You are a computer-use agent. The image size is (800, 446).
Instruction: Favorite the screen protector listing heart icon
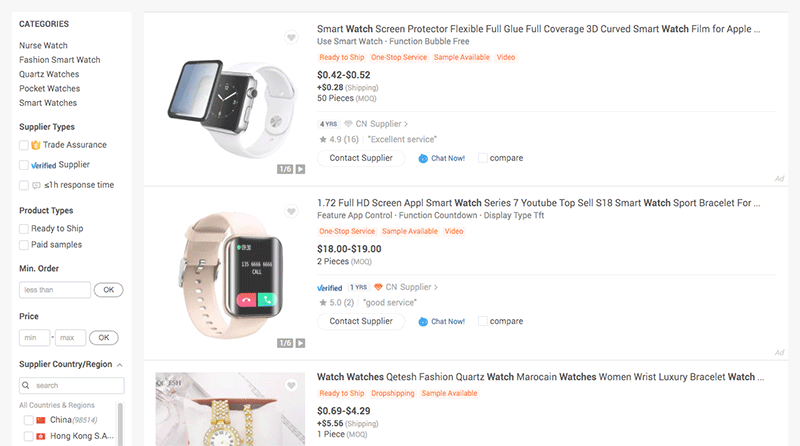point(291,39)
